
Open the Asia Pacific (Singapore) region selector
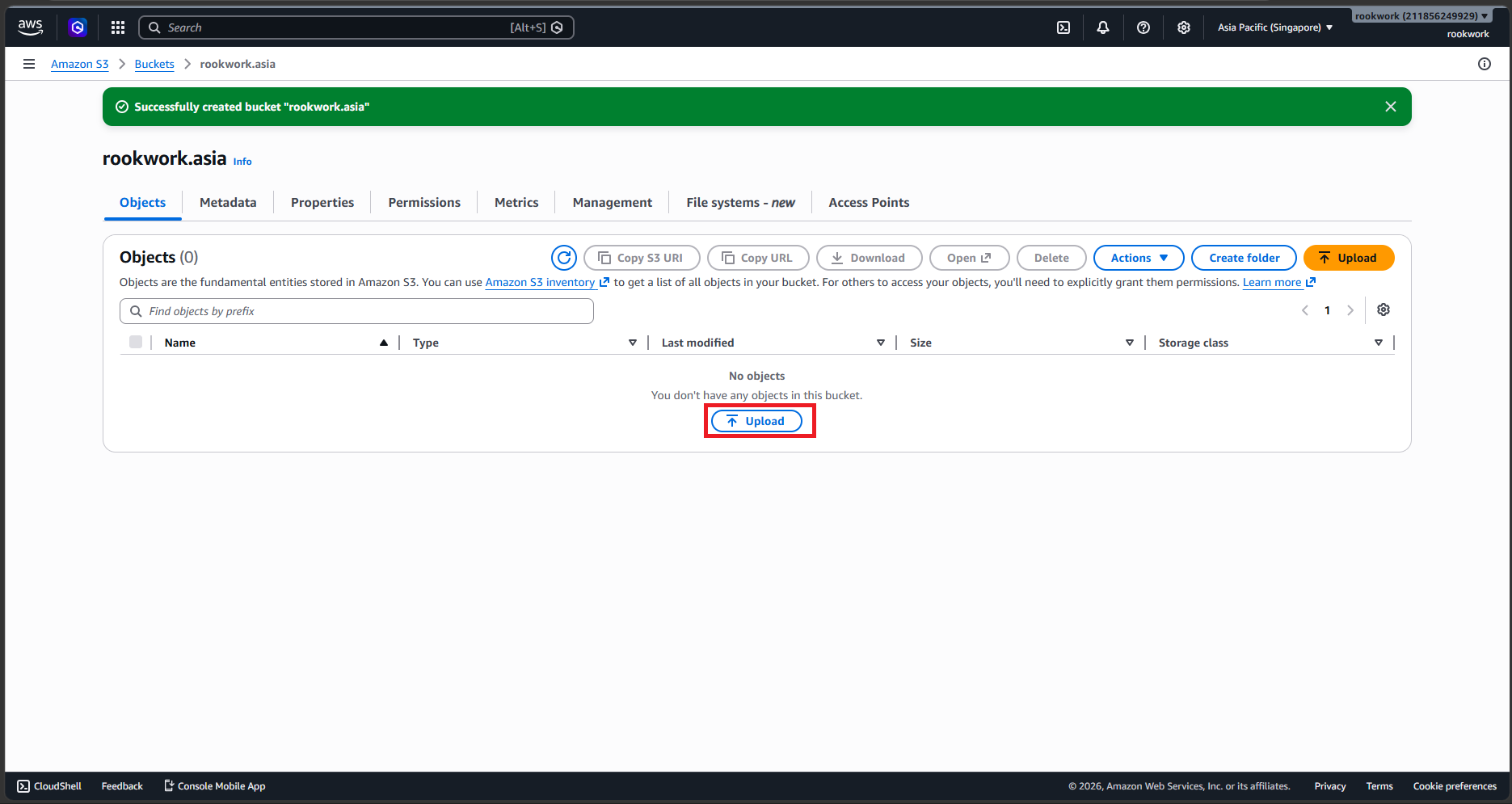coord(1275,27)
